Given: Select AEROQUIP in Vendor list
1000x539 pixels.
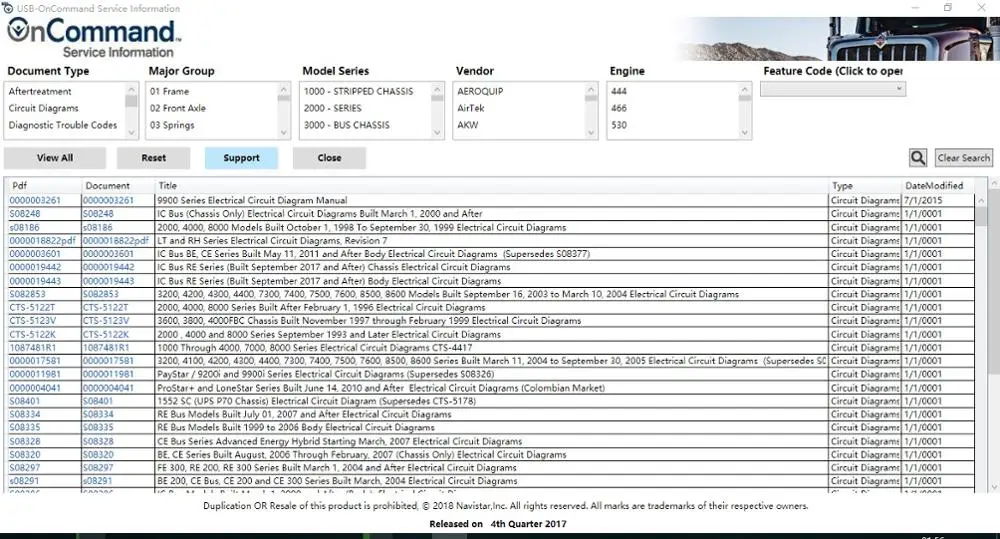Looking at the screenshot, I should (480, 91).
